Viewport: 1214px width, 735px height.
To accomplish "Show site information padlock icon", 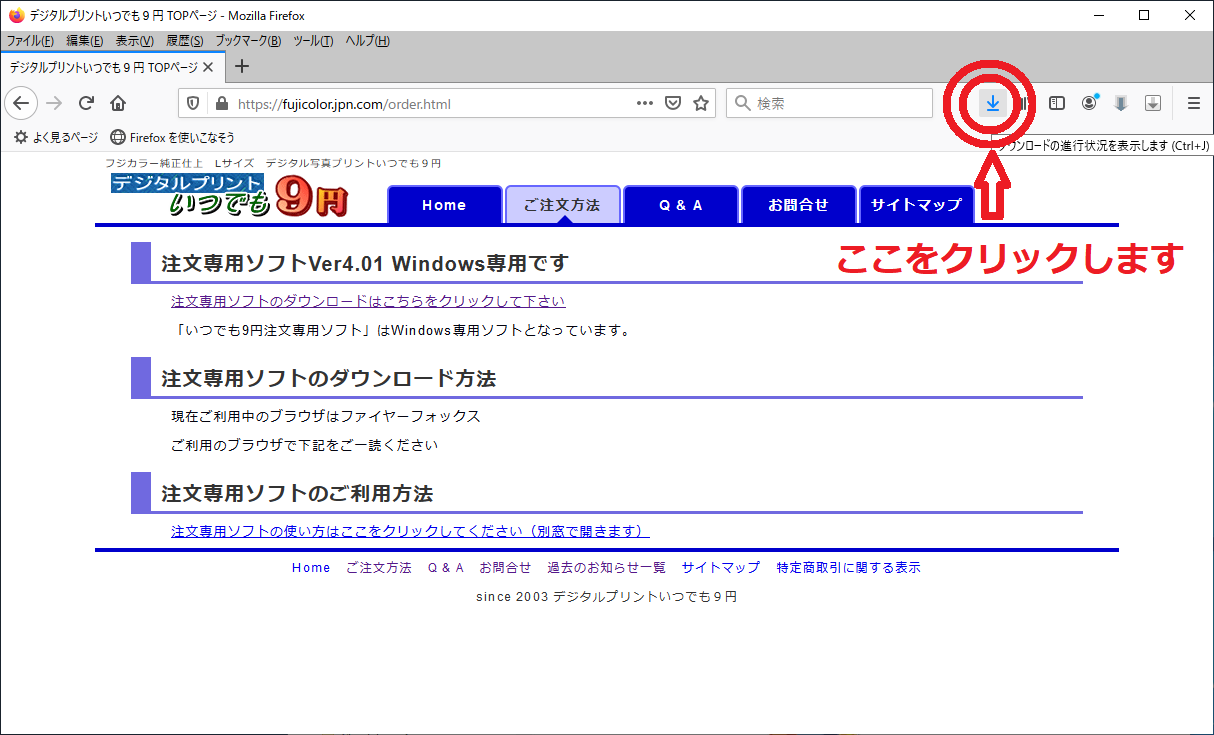I will click(x=221, y=103).
